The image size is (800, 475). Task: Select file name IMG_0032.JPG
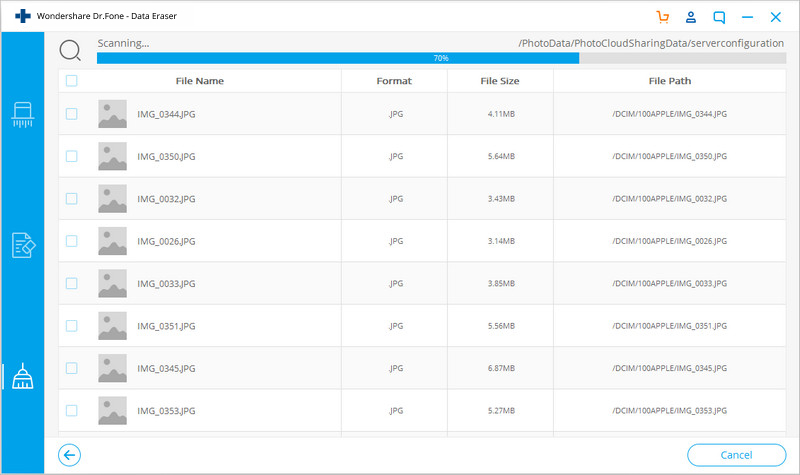click(166, 199)
